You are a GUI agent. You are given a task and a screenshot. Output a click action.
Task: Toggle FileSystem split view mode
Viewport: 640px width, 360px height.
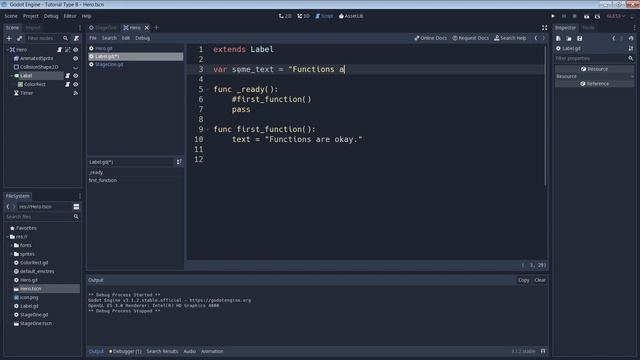[x=76, y=207]
